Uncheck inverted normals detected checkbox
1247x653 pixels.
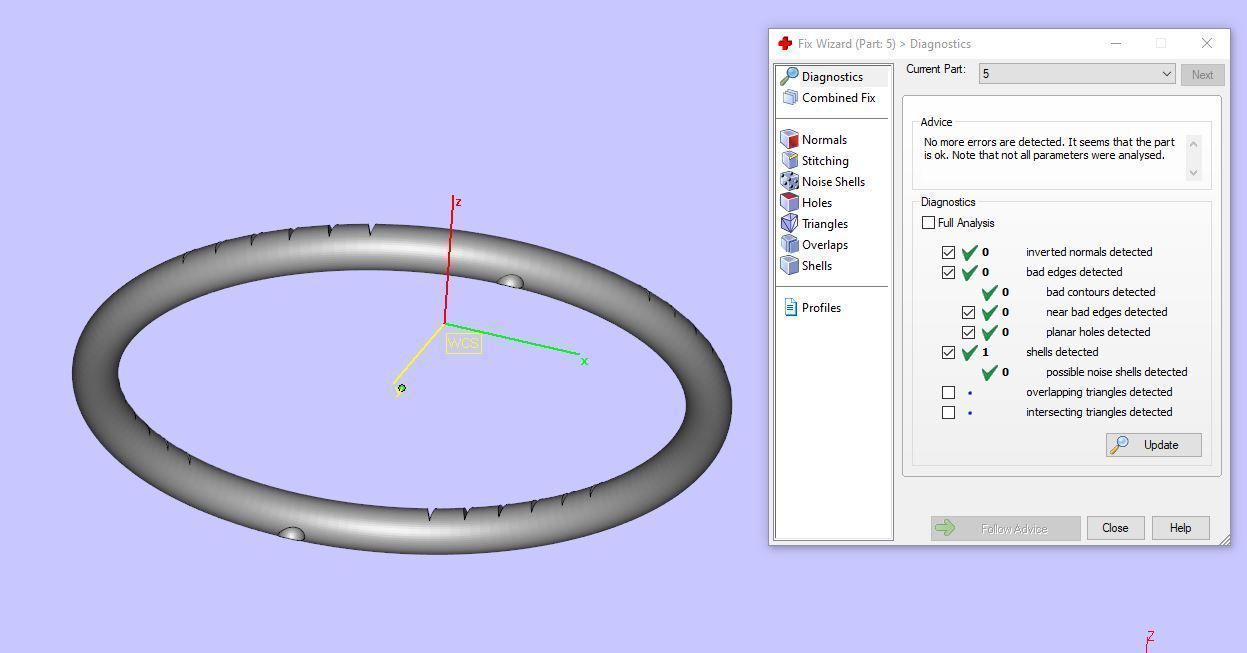948,252
